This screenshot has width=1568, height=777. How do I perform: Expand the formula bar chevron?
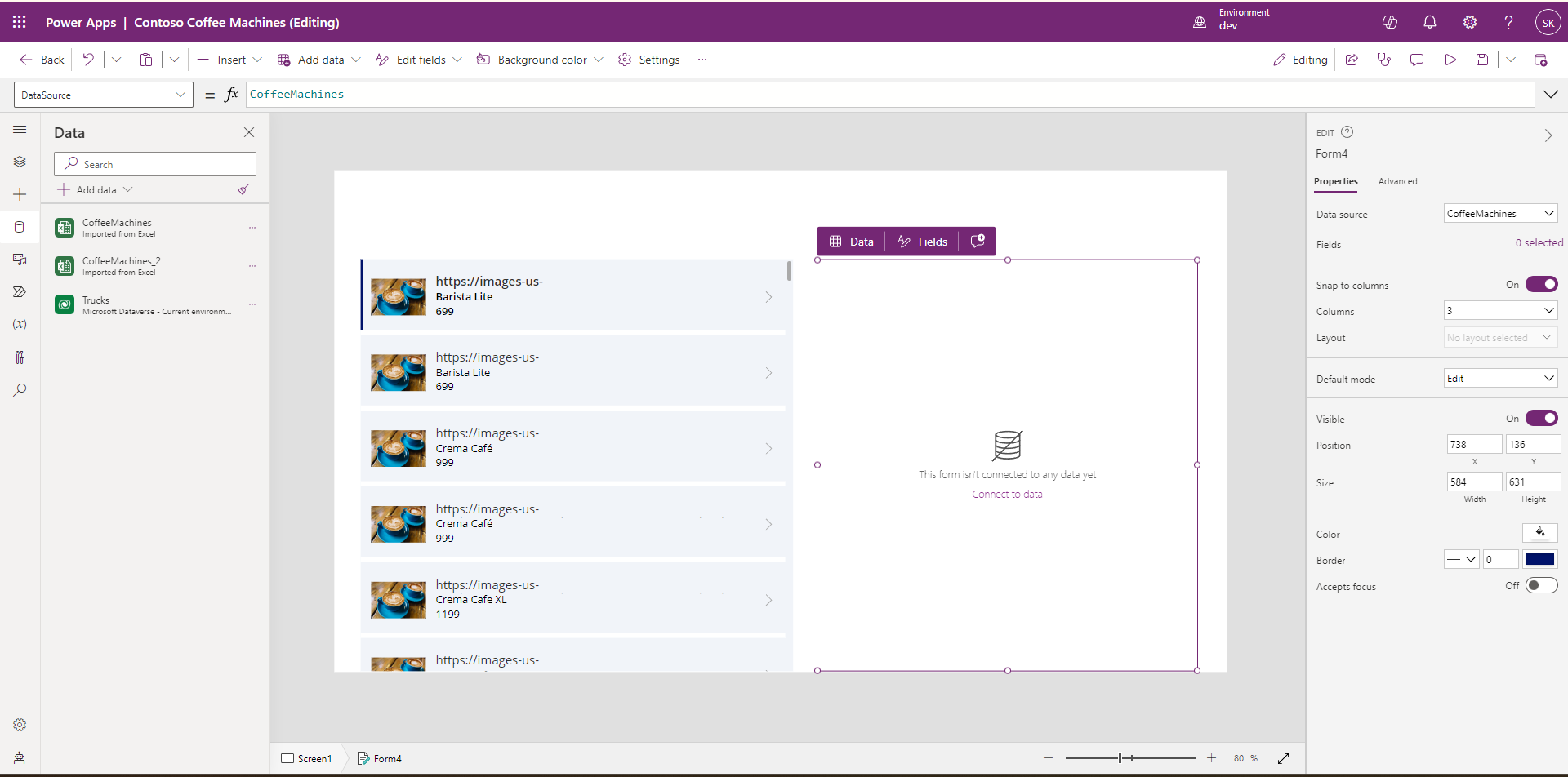click(1551, 95)
